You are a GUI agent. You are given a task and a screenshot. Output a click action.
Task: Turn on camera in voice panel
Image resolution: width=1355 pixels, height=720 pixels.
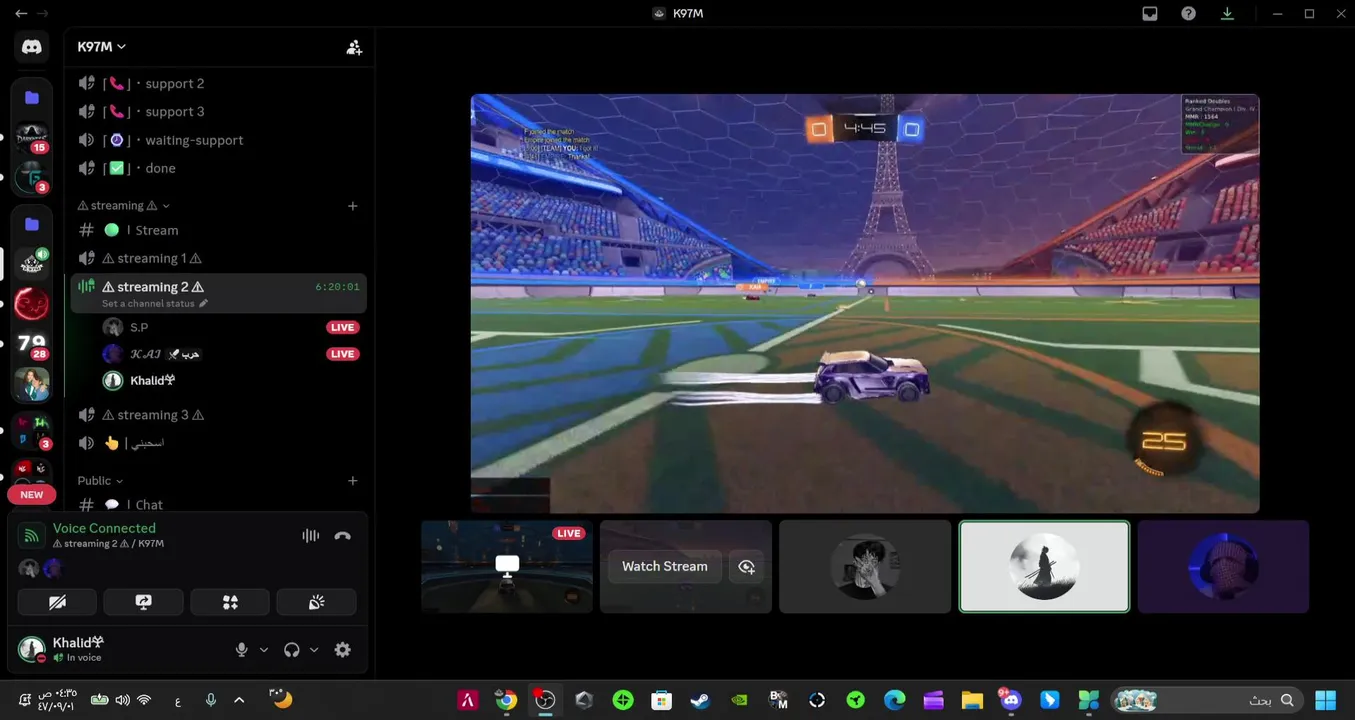(x=57, y=602)
